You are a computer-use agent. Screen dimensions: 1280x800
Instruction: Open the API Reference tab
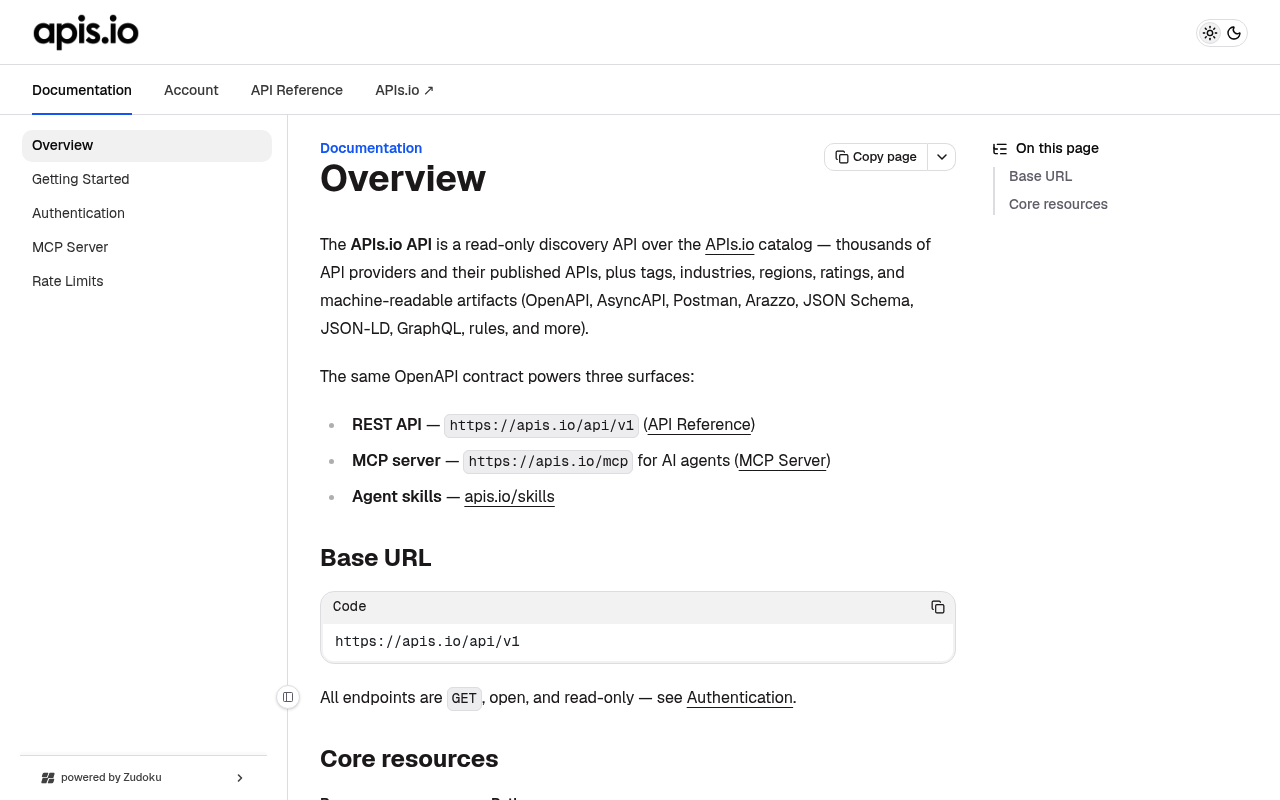pyautogui.click(x=297, y=90)
